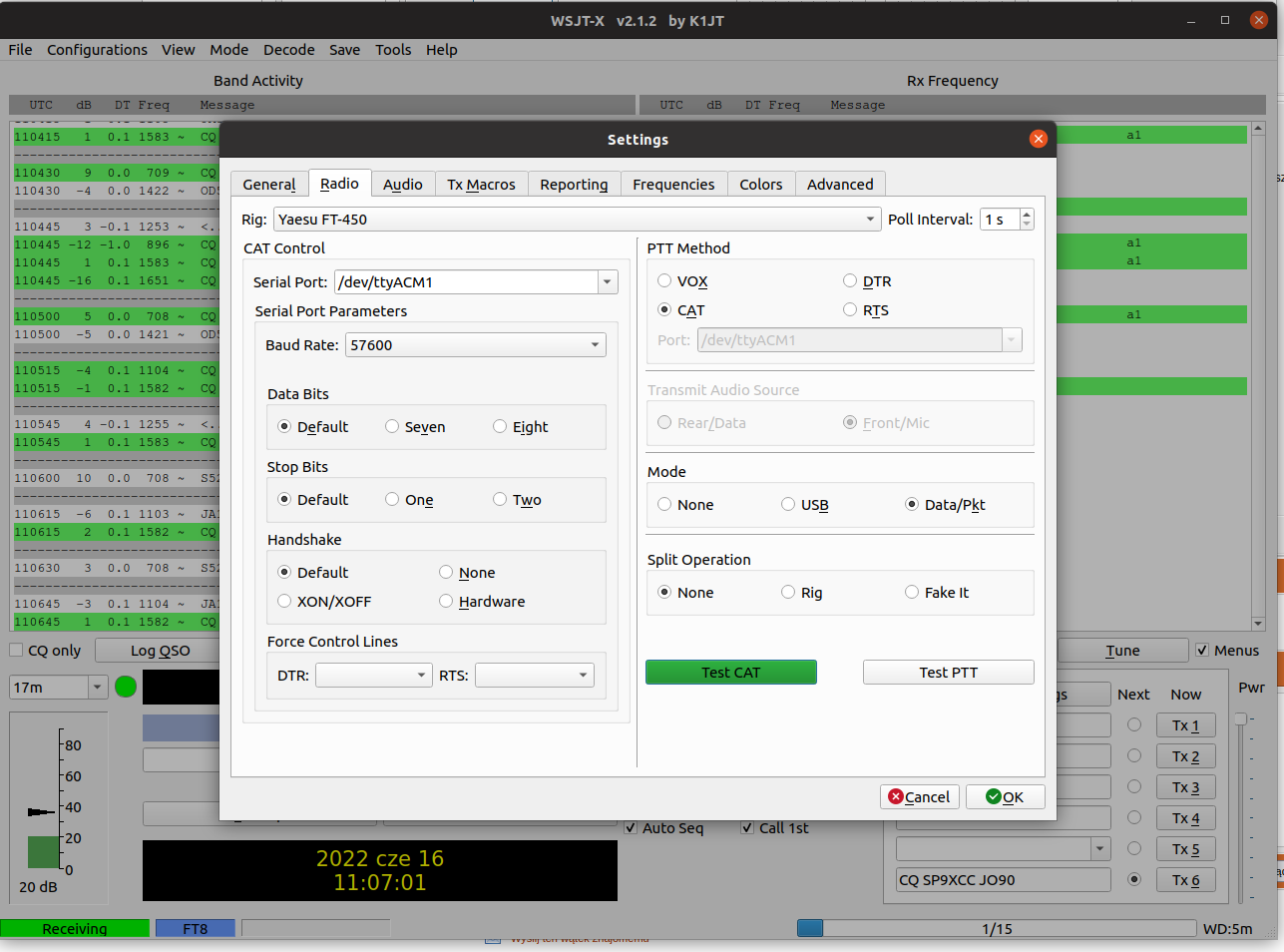The image size is (1284, 952).
Task: Switch to the Audio tab
Action: 402,185
